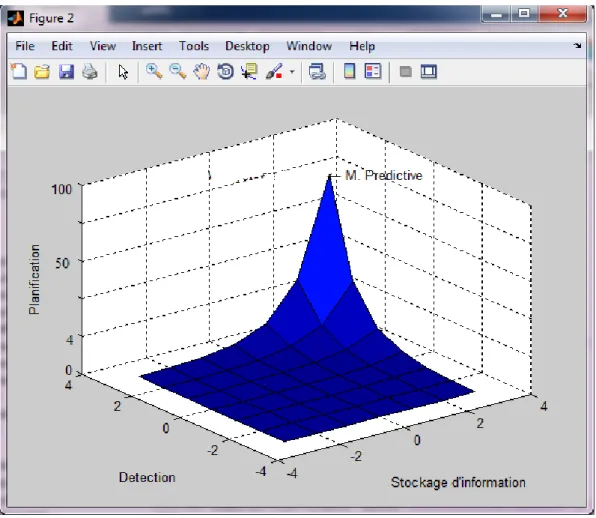Open the View menu
The width and height of the screenshot is (596, 518).
click(x=103, y=46)
